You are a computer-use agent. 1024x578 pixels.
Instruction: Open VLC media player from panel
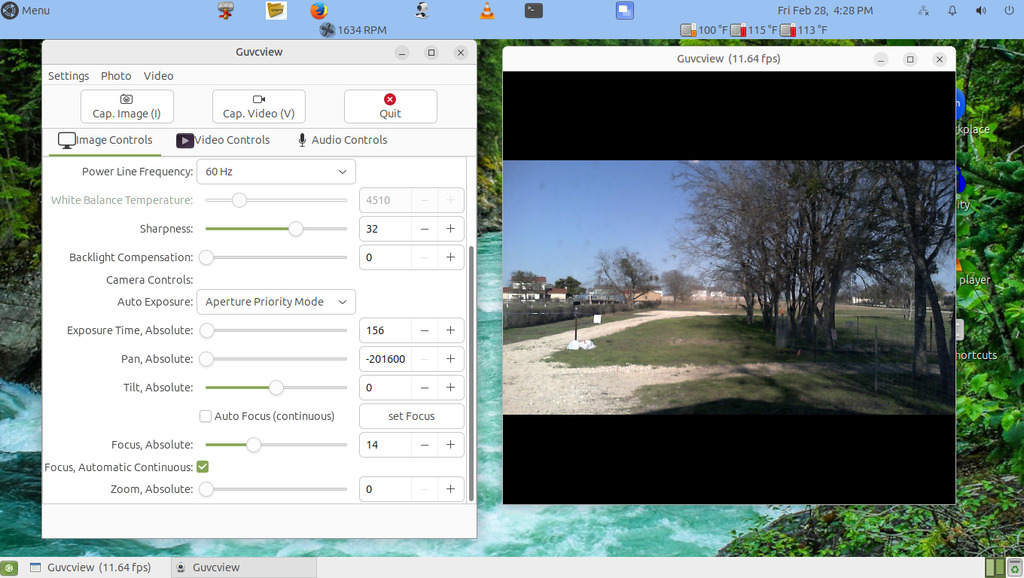pyautogui.click(x=487, y=11)
